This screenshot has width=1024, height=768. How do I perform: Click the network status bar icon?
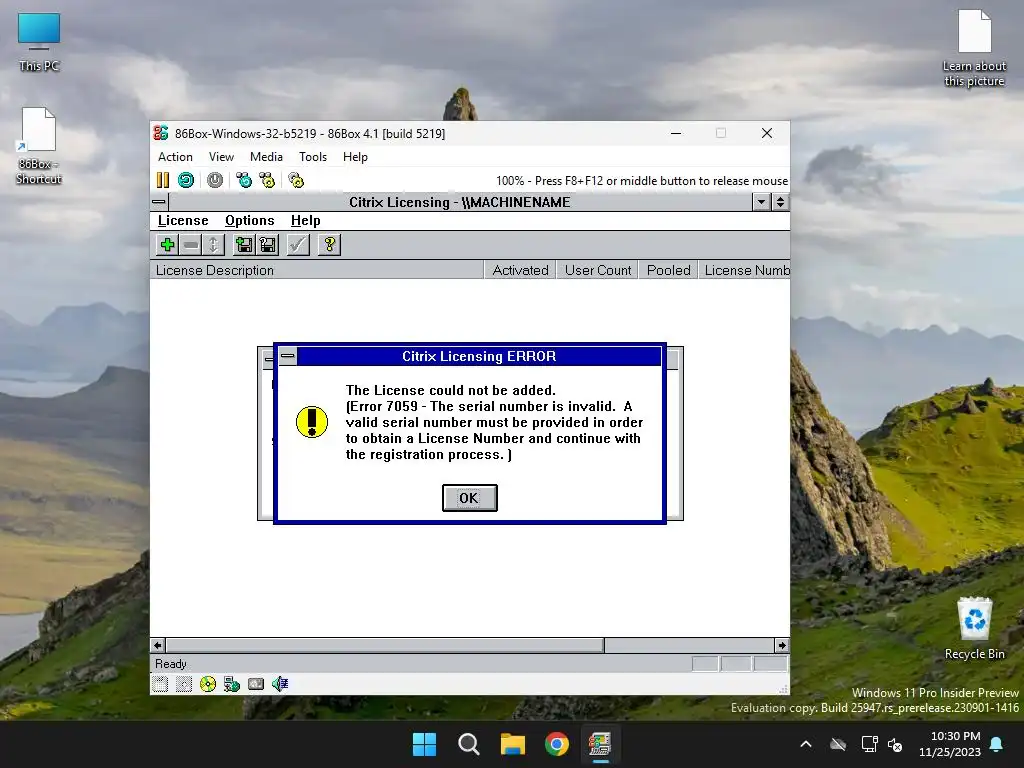click(x=232, y=684)
